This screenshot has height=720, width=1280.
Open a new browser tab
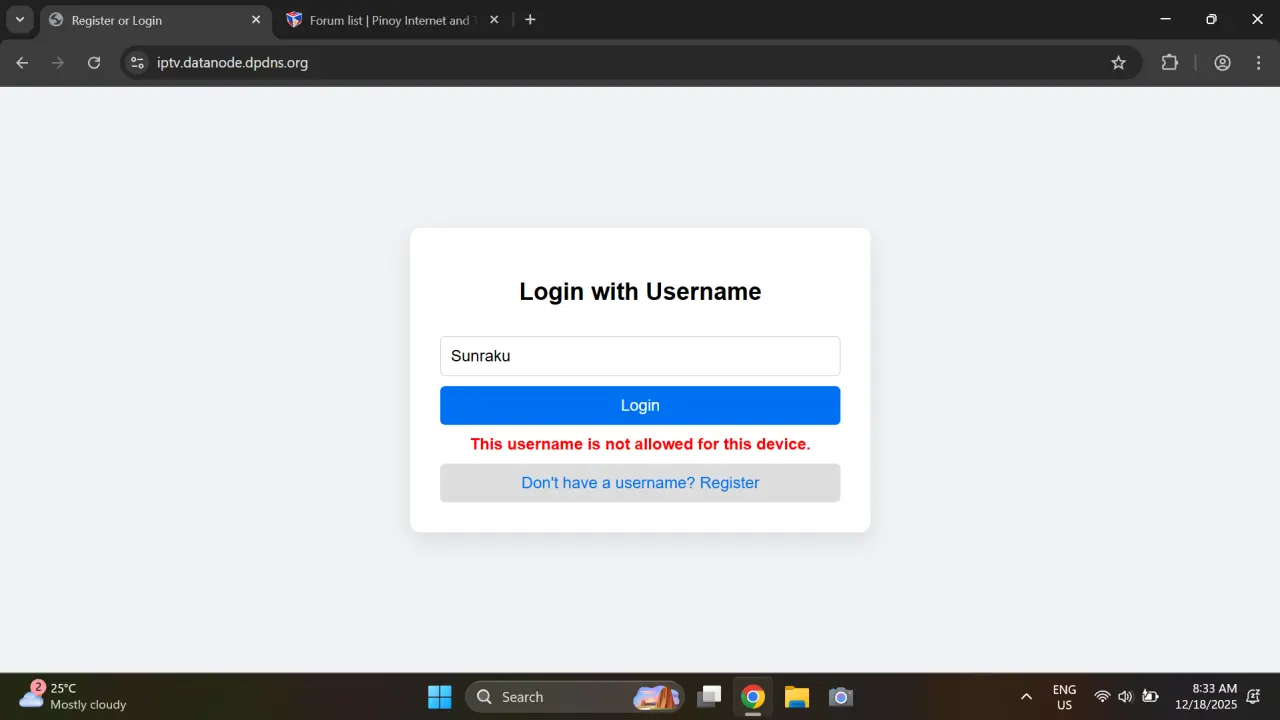pyautogui.click(x=530, y=20)
